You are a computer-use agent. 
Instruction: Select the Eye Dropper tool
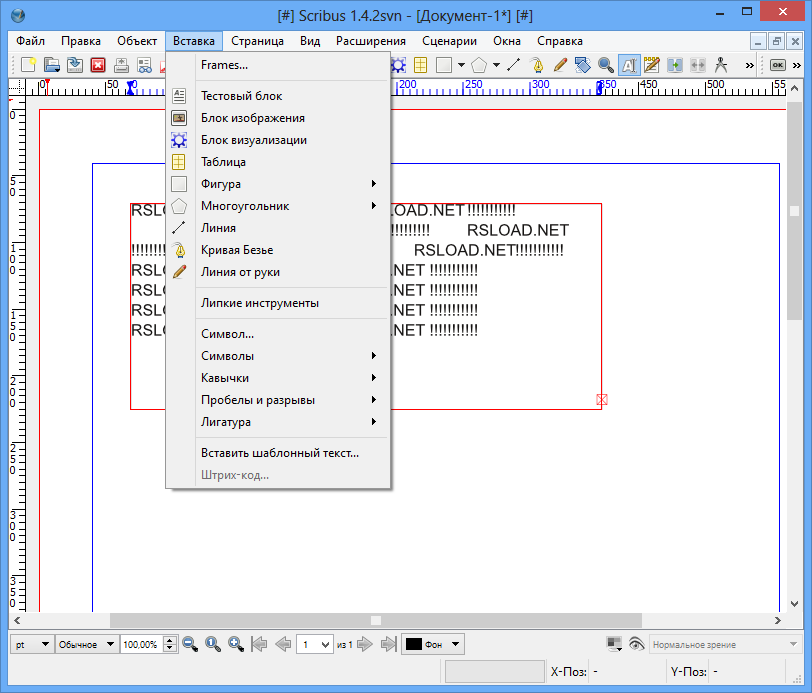coord(720,64)
